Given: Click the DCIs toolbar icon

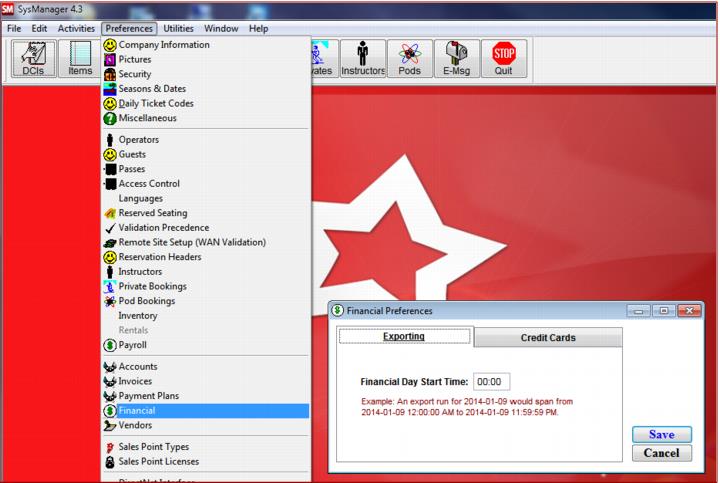Looking at the screenshot, I should [34, 59].
